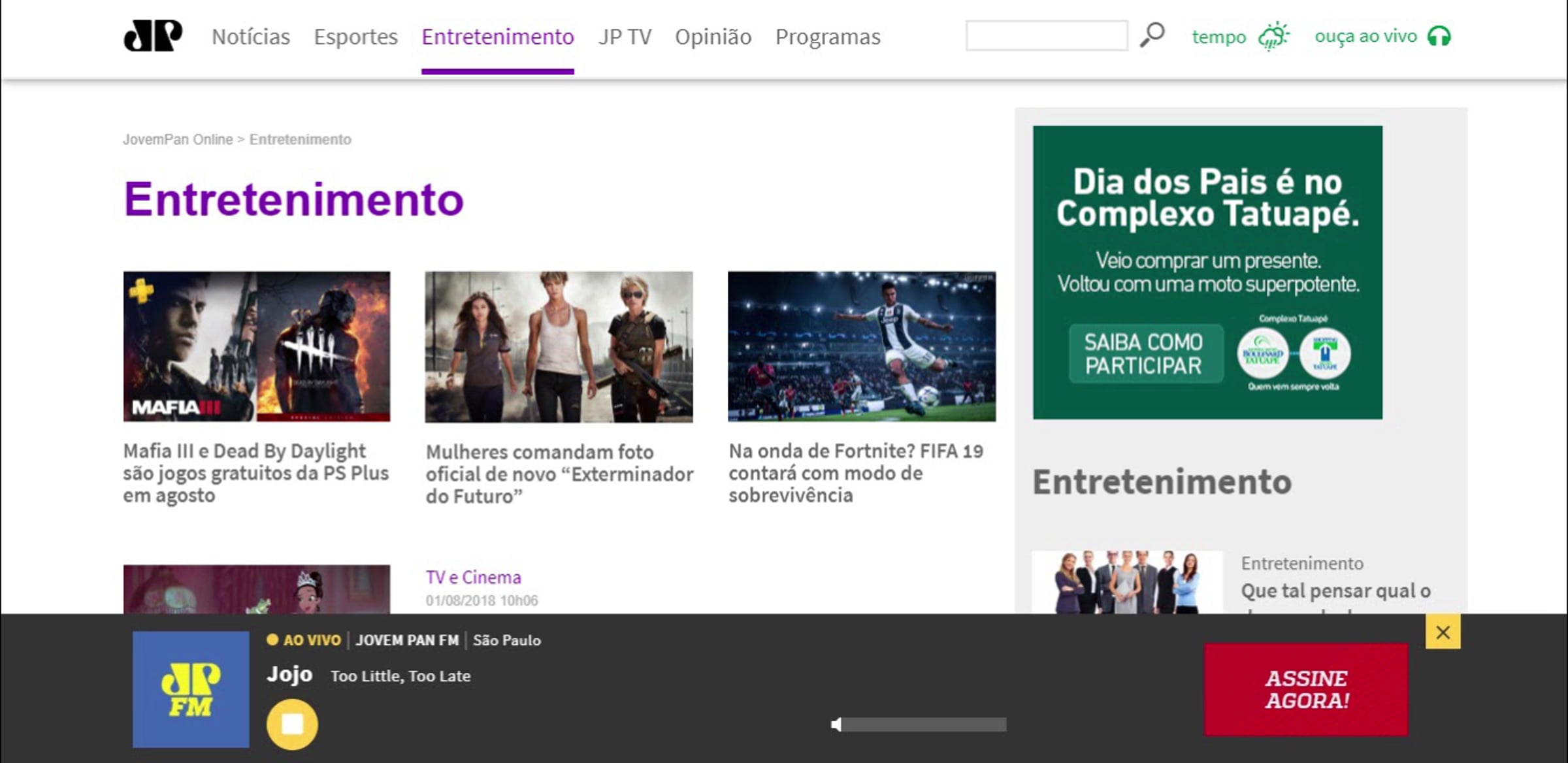Viewport: 1568px width, 763px height.
Task: Click the search magnifier icon
Action: 1152,35
